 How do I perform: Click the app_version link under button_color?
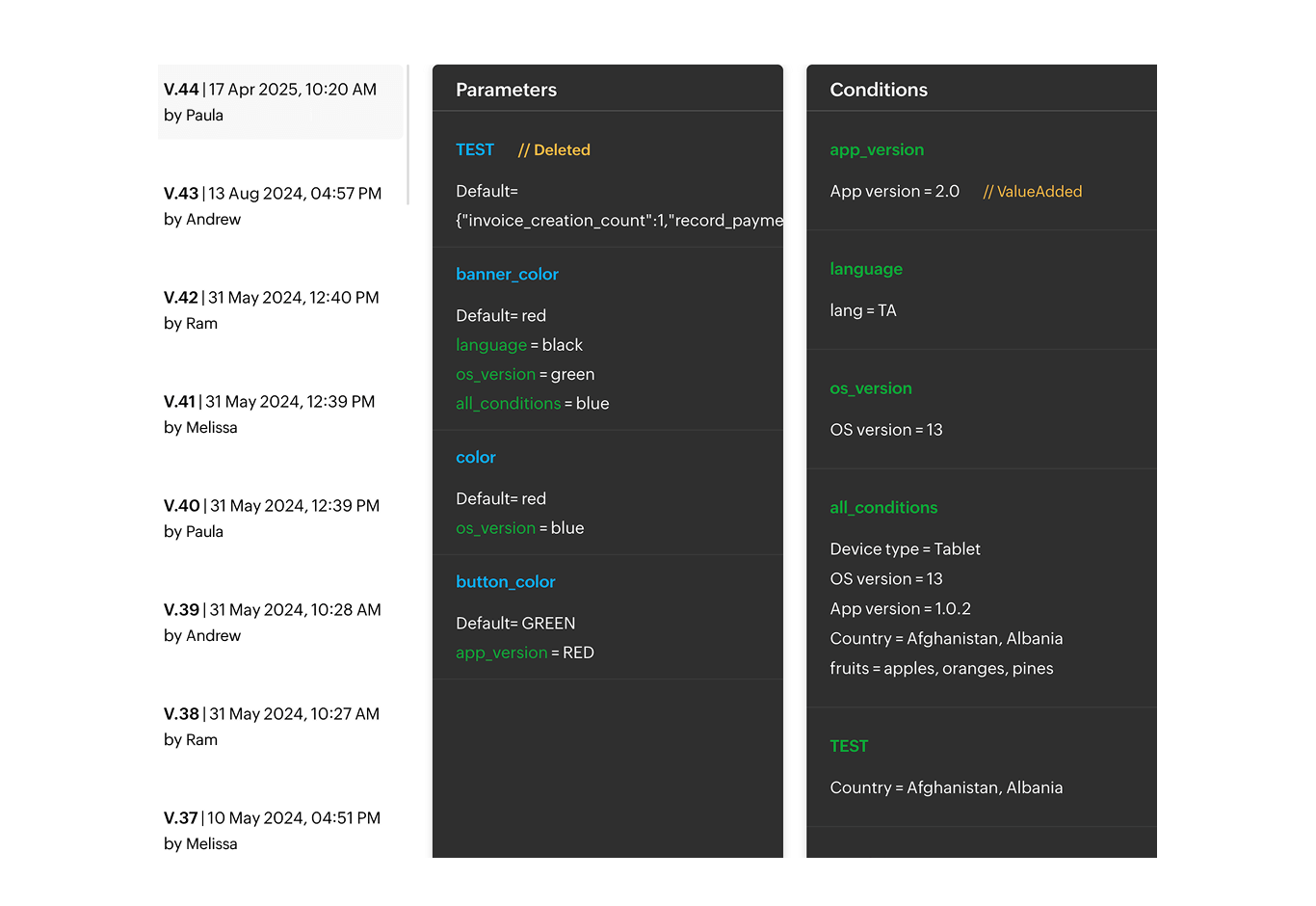tap(502, 653)
